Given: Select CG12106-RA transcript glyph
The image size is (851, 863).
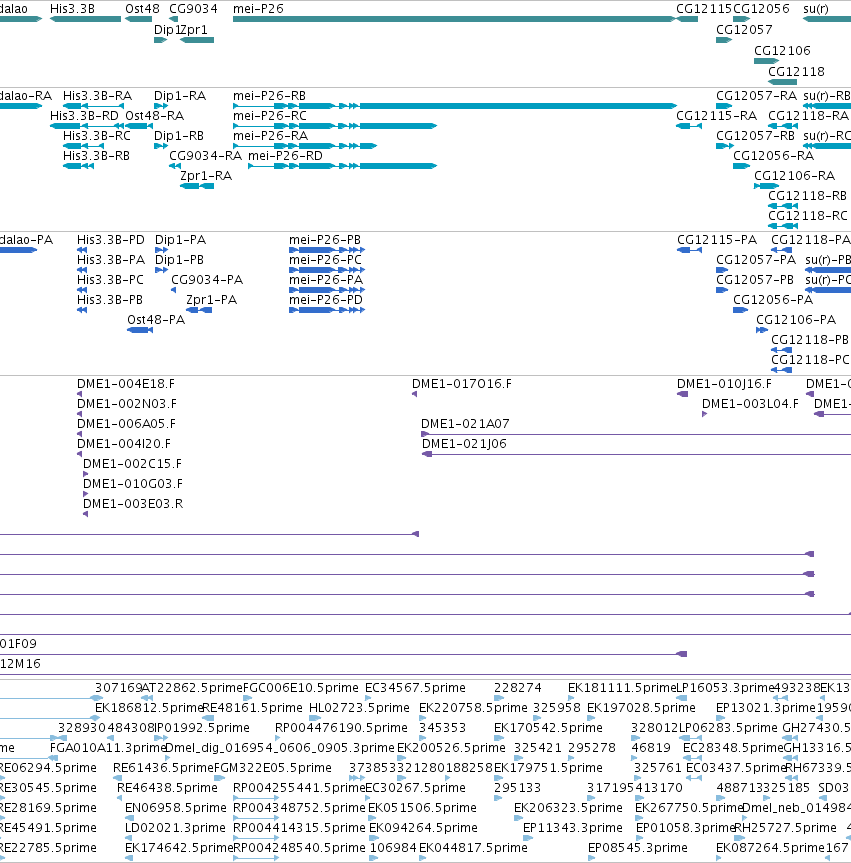Looking at the screenshot, I should [766, 186].
